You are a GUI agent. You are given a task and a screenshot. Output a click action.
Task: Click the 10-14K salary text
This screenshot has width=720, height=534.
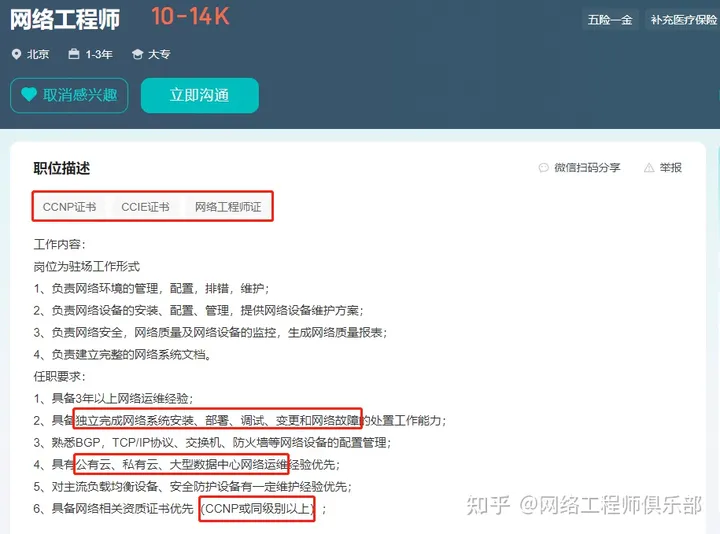click(190, 17)
